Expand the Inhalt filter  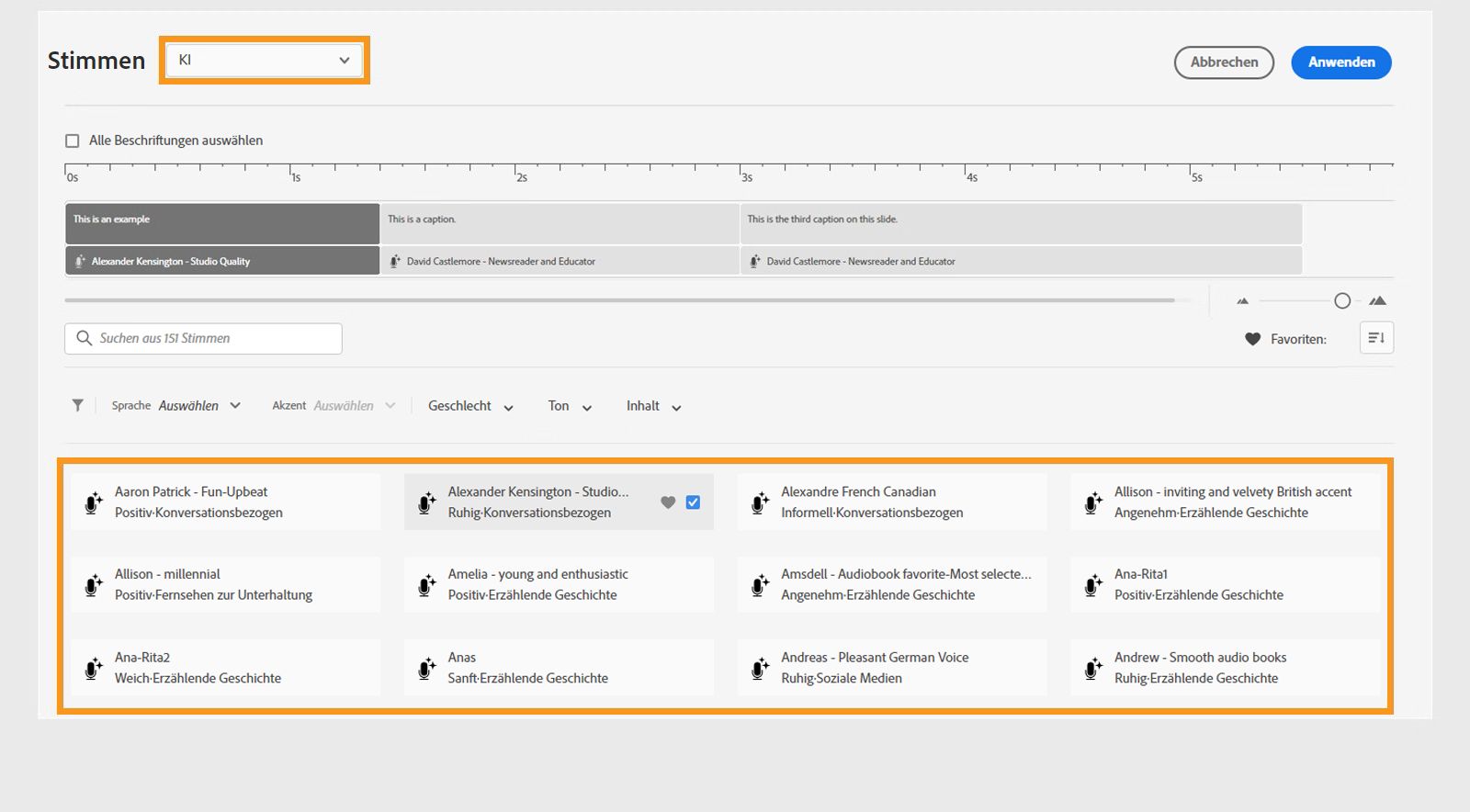[653, 406]
